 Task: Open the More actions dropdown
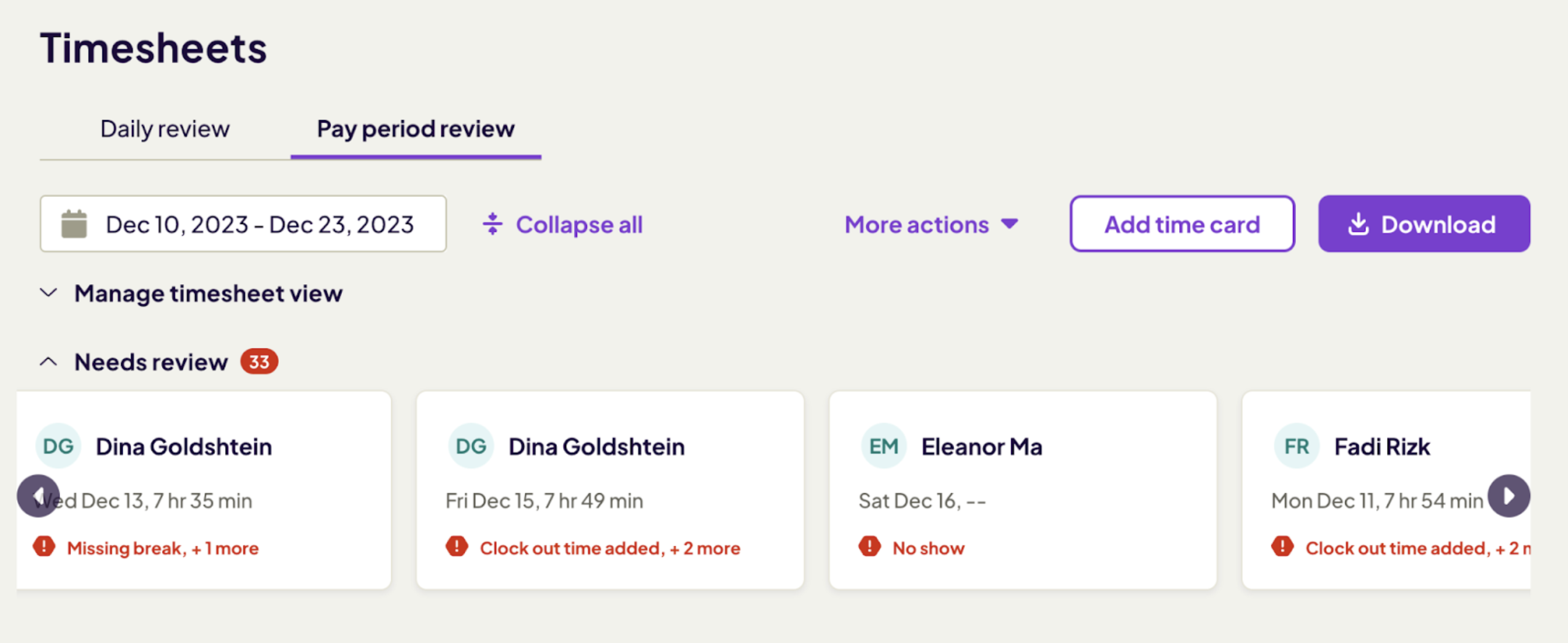point(931,224)
